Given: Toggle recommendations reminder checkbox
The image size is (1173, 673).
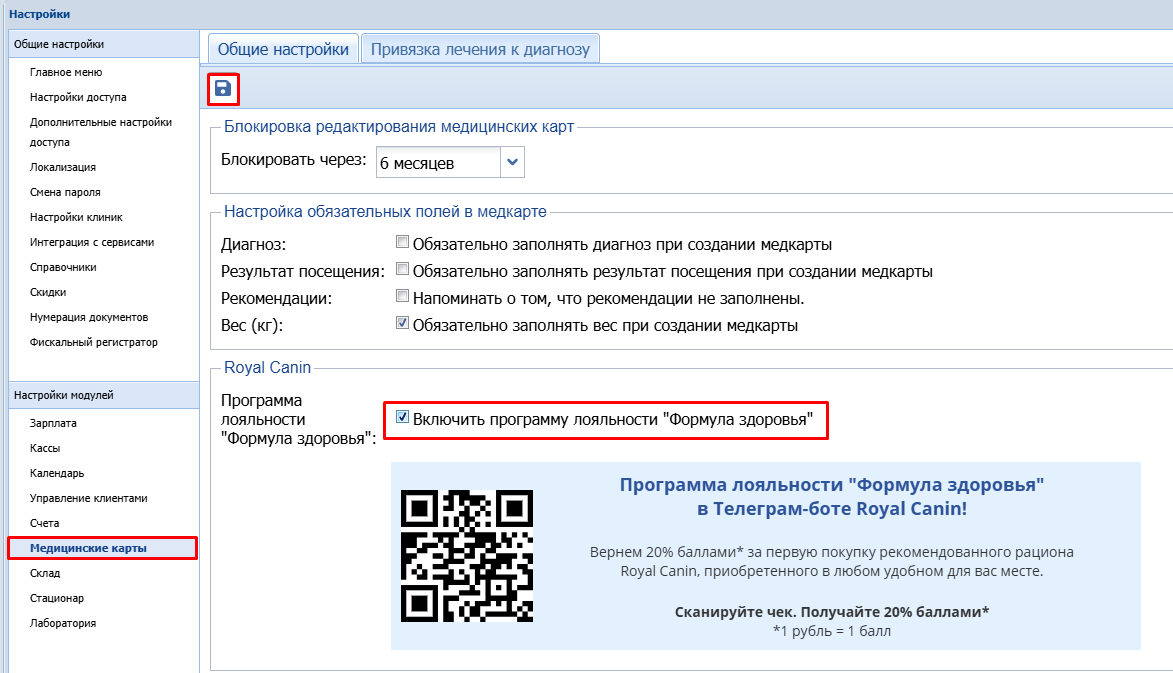Looking at the screenshot, I should [402, 296].
